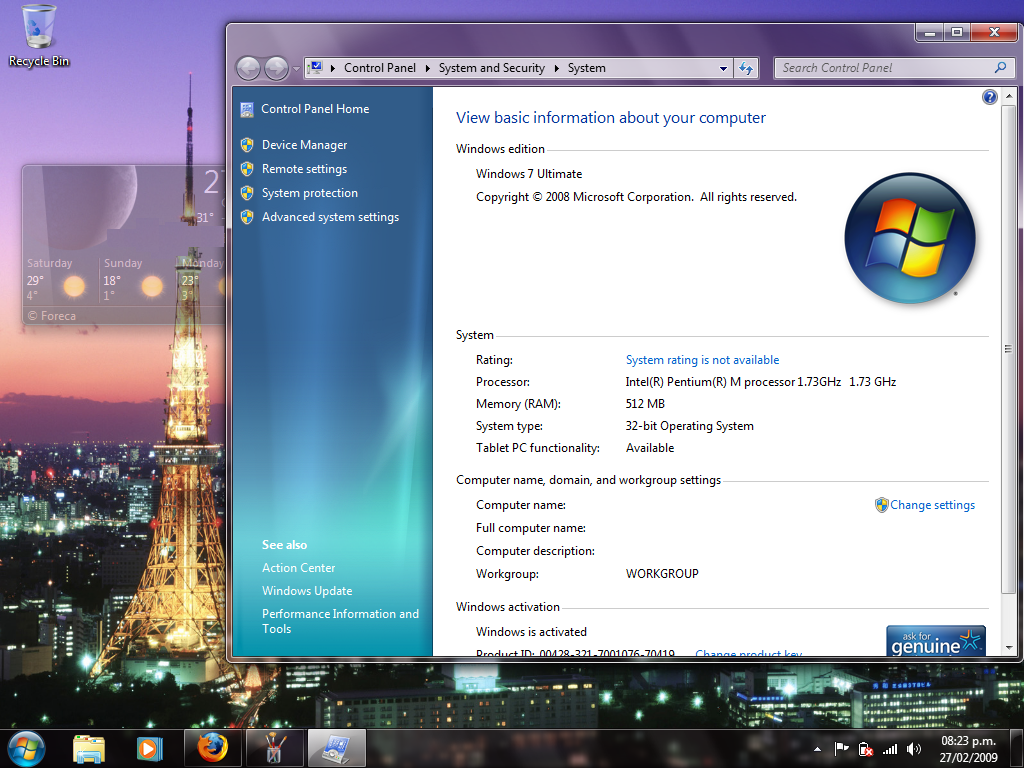
Task: Select the 'Windows 7 Ultimate' text
Action: [529, 174]
